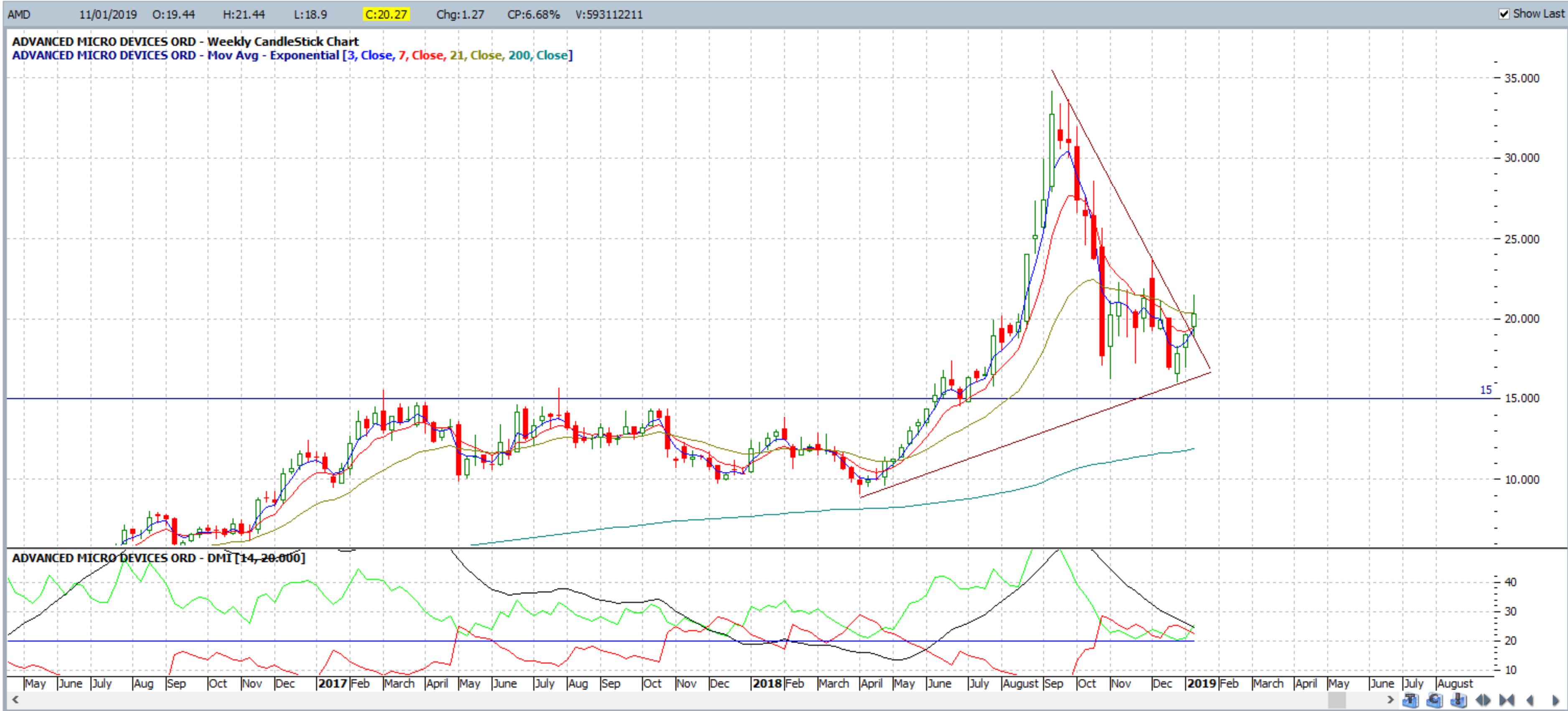1568x711 pixels.
Task: Click the 25.000 price axis label
Action: [1522, 239]
